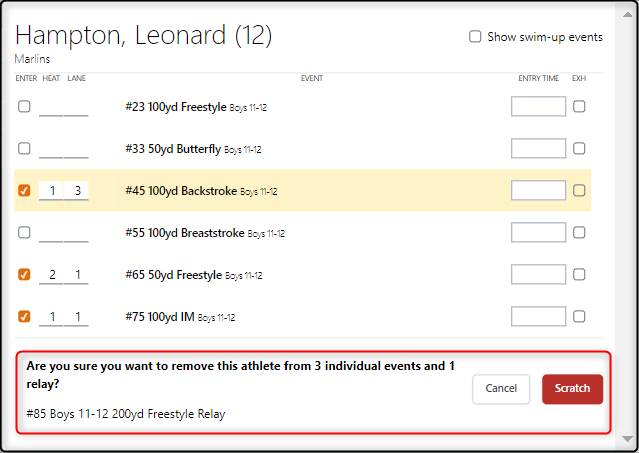639x453 pixels.
Task: Toggle EXH box for #33 50yd Butterfly
Action: coord(579,148)
